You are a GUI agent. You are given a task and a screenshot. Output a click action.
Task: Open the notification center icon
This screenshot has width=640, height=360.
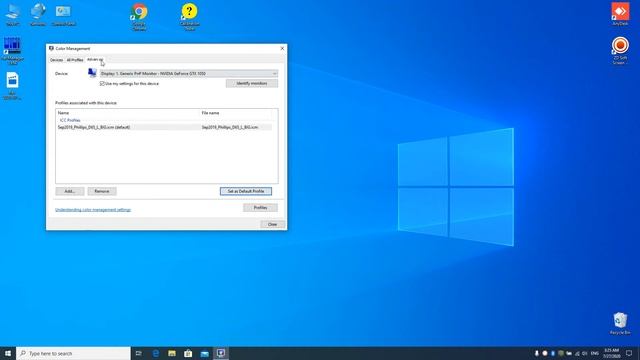point(629,353)
